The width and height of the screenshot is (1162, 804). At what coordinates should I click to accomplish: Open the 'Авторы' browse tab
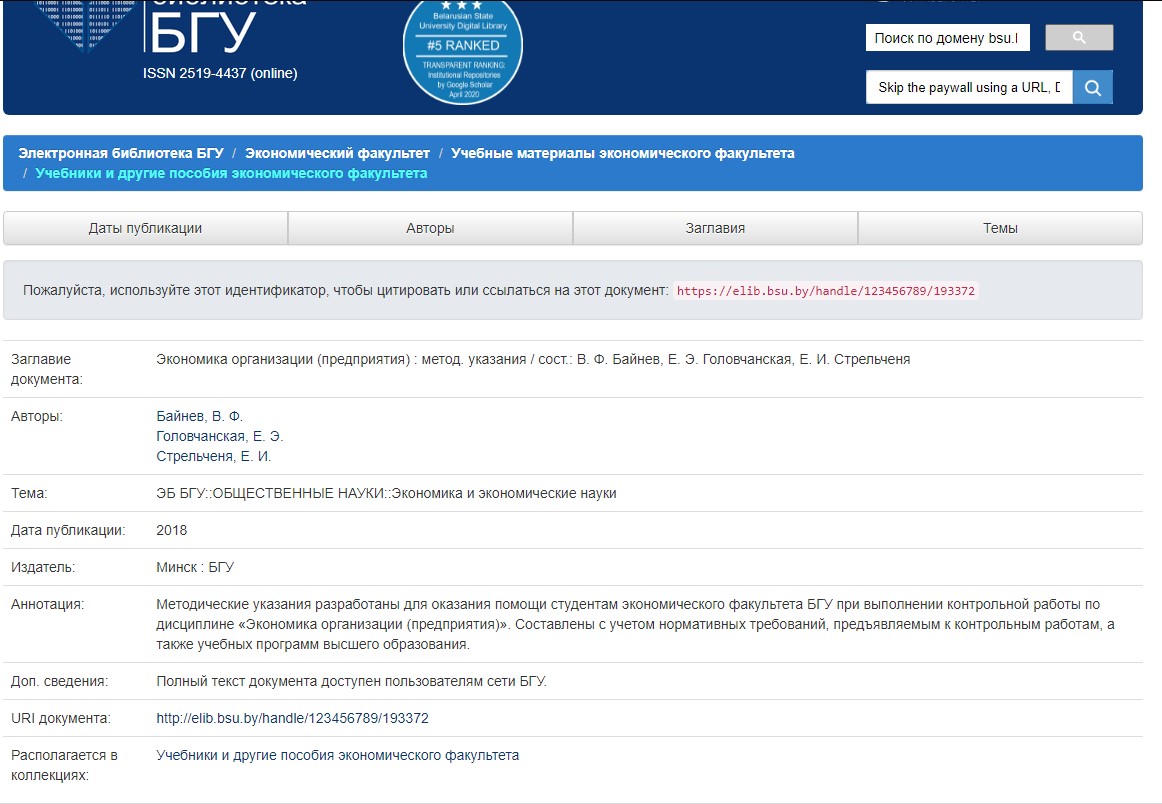point(430,228)
